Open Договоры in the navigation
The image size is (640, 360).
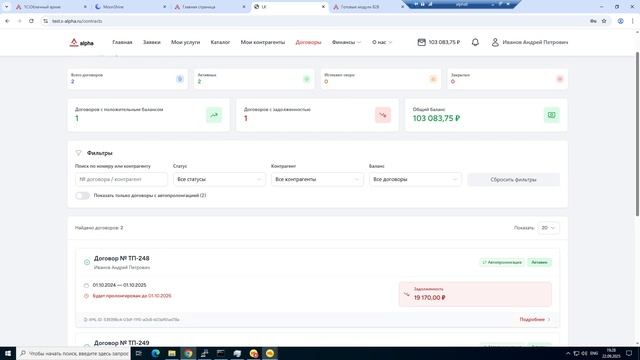308,42
